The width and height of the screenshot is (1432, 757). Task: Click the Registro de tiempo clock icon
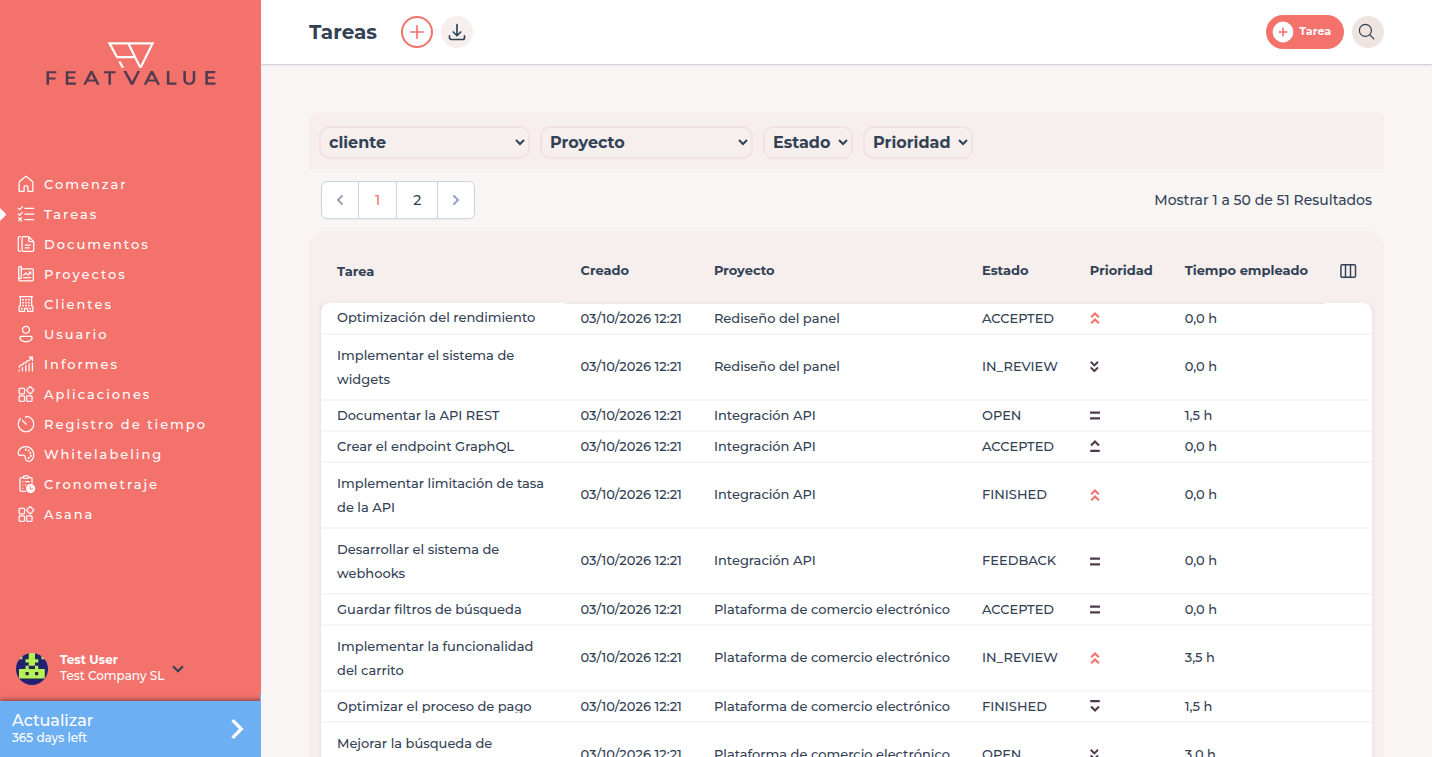26,424
